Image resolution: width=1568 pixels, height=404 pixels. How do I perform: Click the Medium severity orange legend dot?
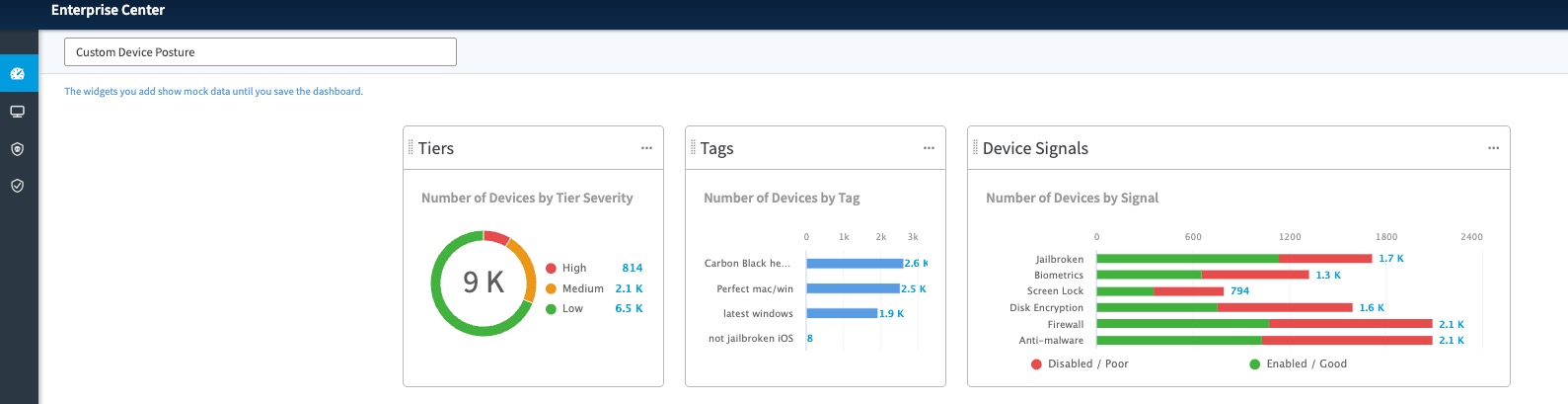click(x=552, y=288)
